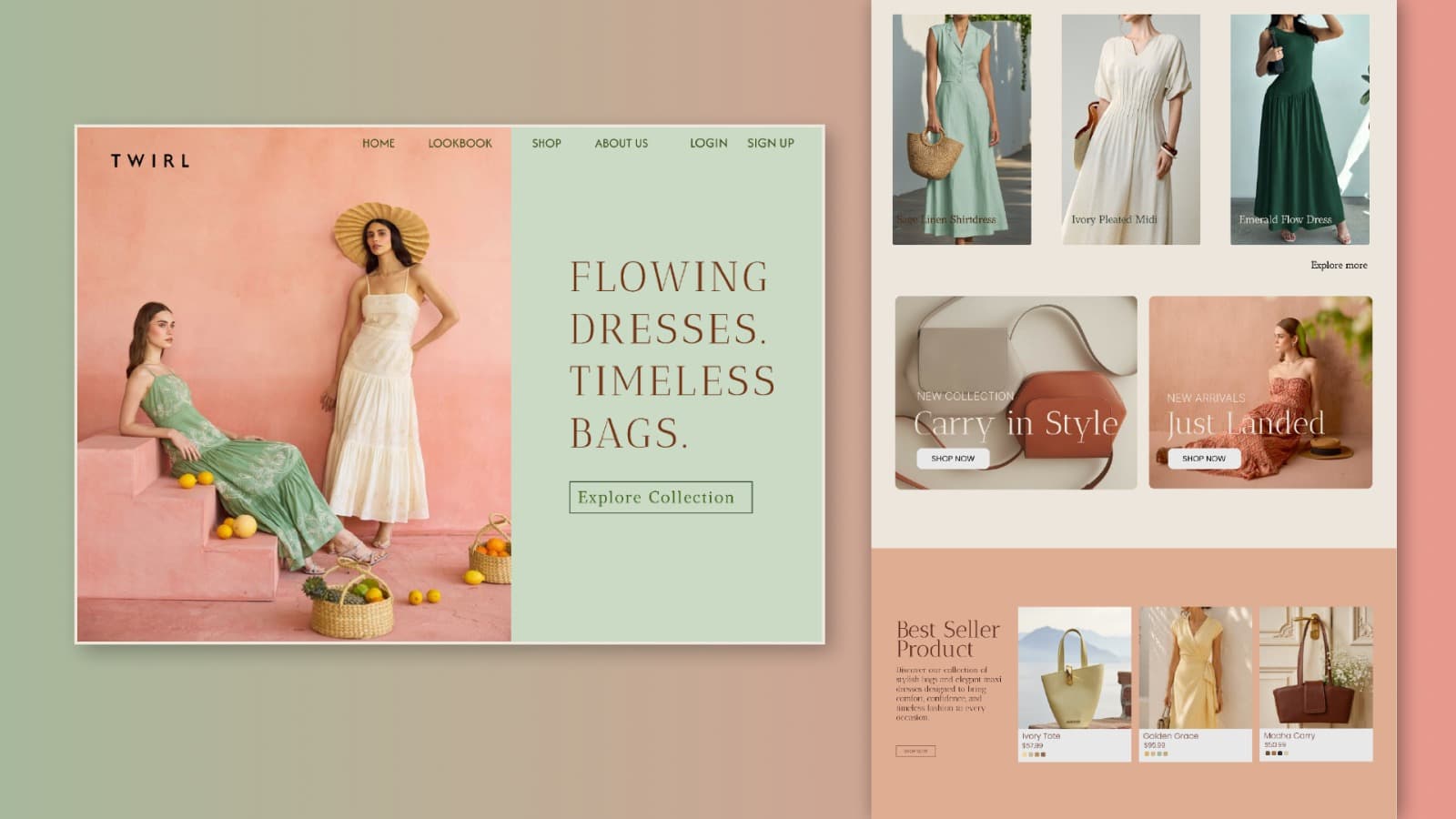Open the Ivory Tote product image
The height and width of the screenshot is (819, 1456).
click(1075, 668)
